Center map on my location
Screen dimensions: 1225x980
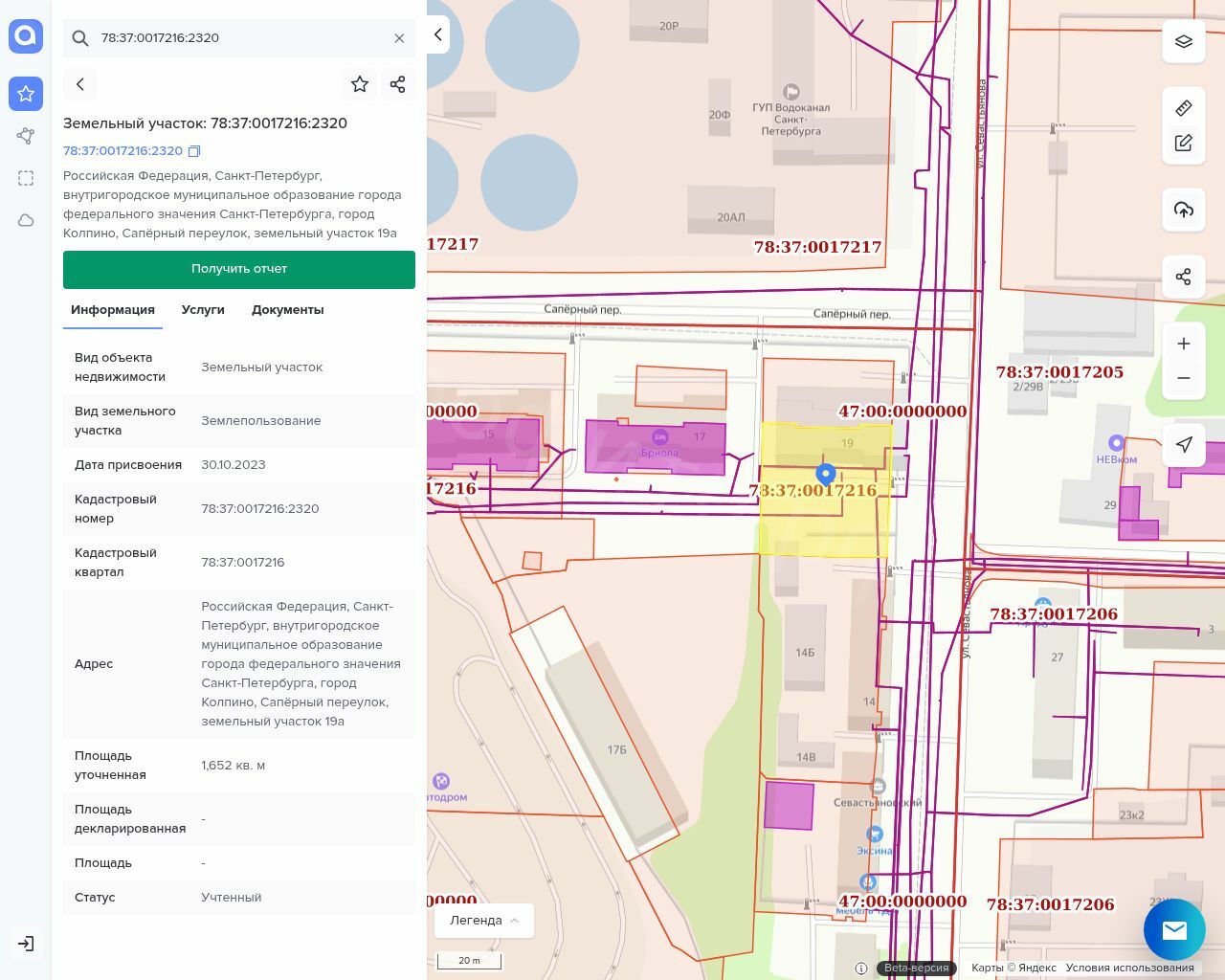(1184, 444)
